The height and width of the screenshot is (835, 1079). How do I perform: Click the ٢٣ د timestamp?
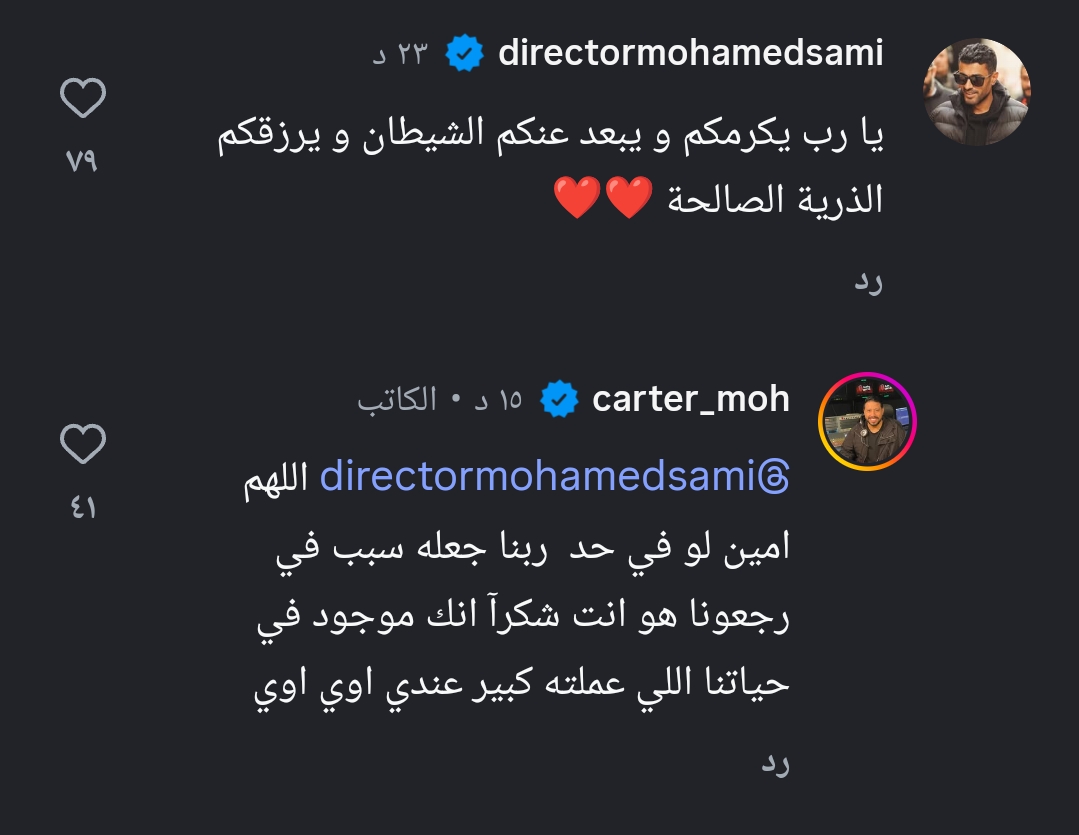click(x=399, y=54)
